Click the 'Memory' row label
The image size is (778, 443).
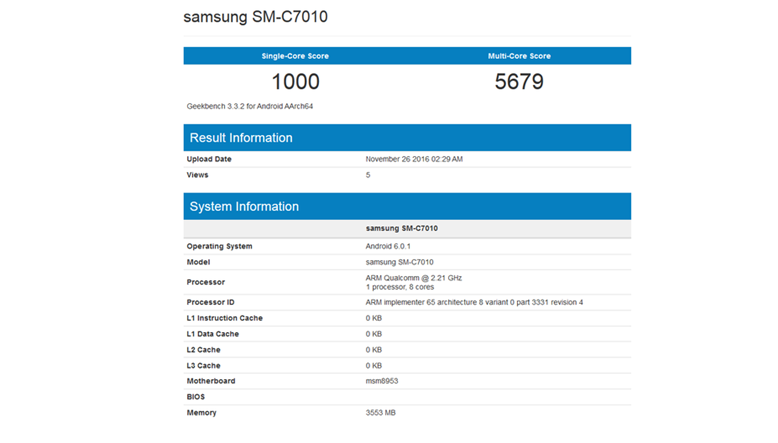point(201,413)
